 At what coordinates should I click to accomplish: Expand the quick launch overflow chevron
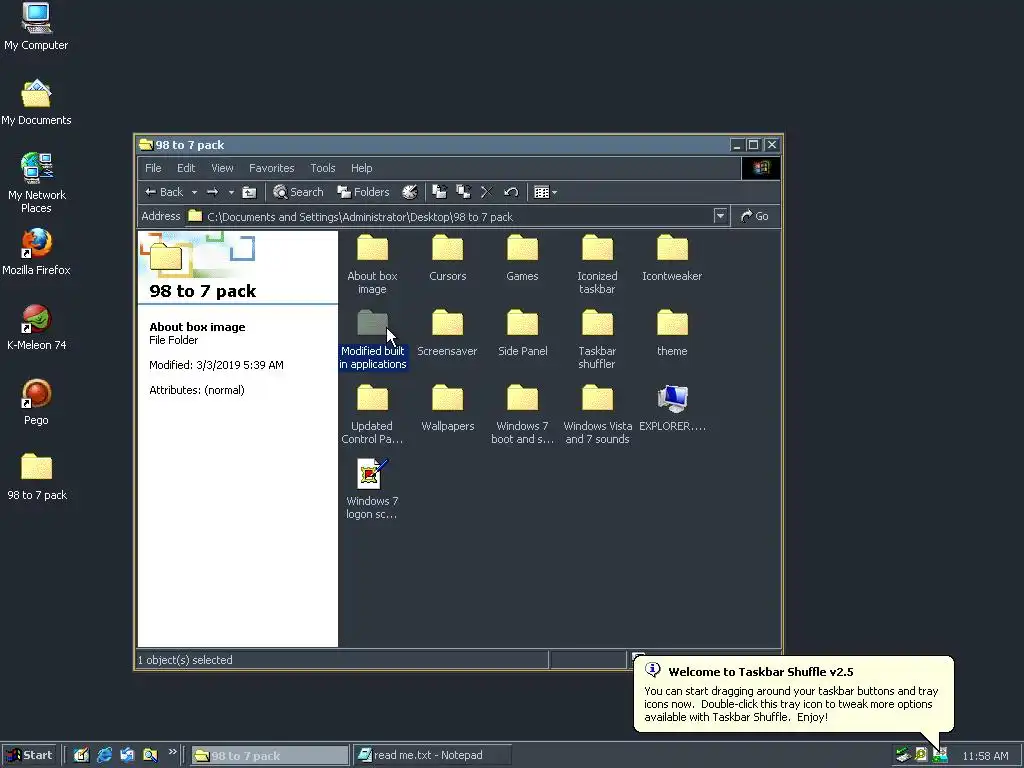pyautogui.click(x=172, y=752)
